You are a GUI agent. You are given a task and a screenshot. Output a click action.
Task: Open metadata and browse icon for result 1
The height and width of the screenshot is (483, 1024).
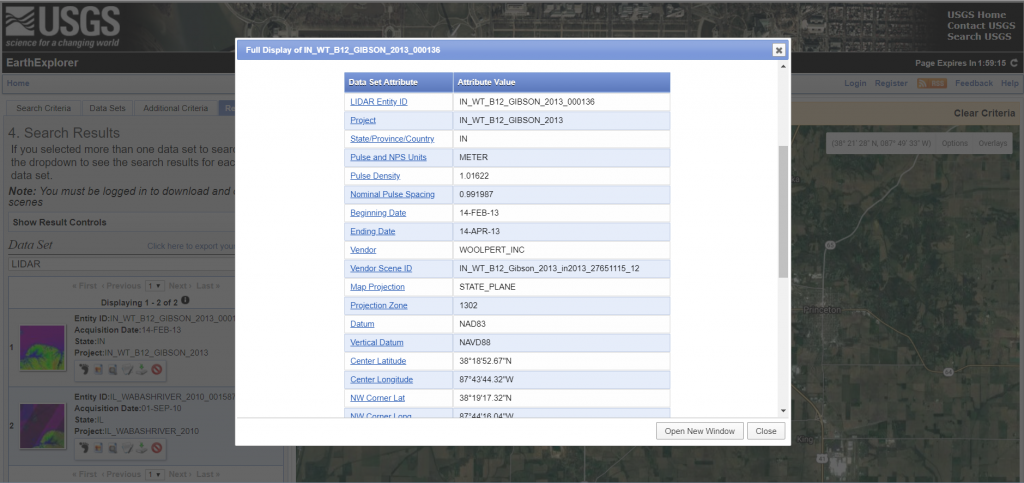pos(113,370)
